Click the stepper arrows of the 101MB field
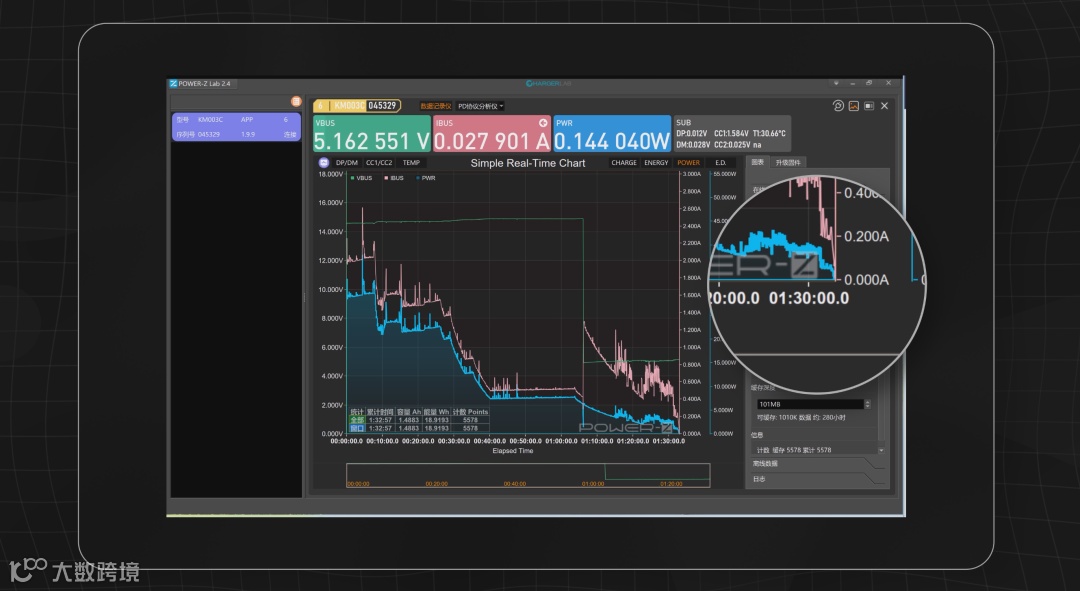 [867, 404]
